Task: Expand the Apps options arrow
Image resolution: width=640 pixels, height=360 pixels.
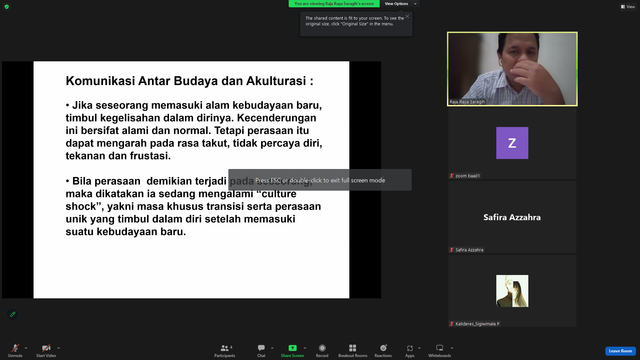Action: point(419,348)
